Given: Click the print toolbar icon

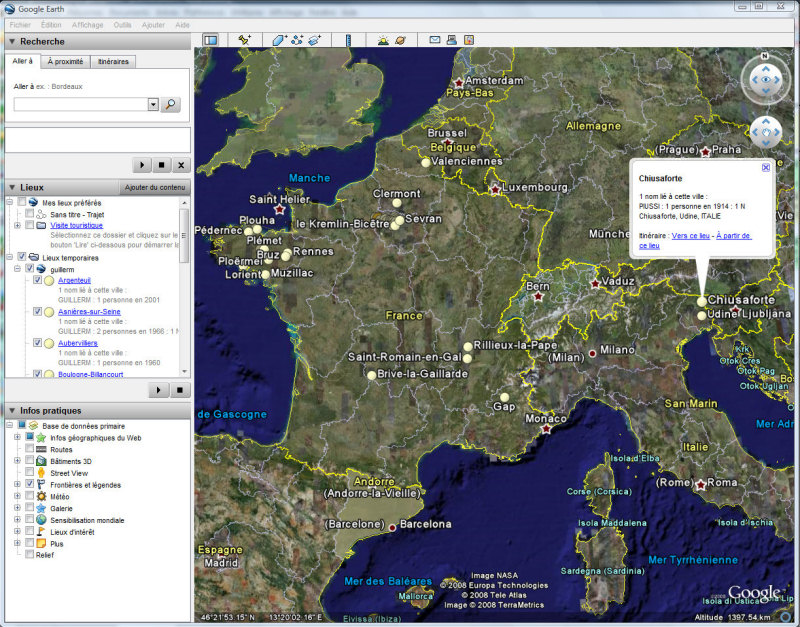Looking at the screenshot, I should coord(452,39).
